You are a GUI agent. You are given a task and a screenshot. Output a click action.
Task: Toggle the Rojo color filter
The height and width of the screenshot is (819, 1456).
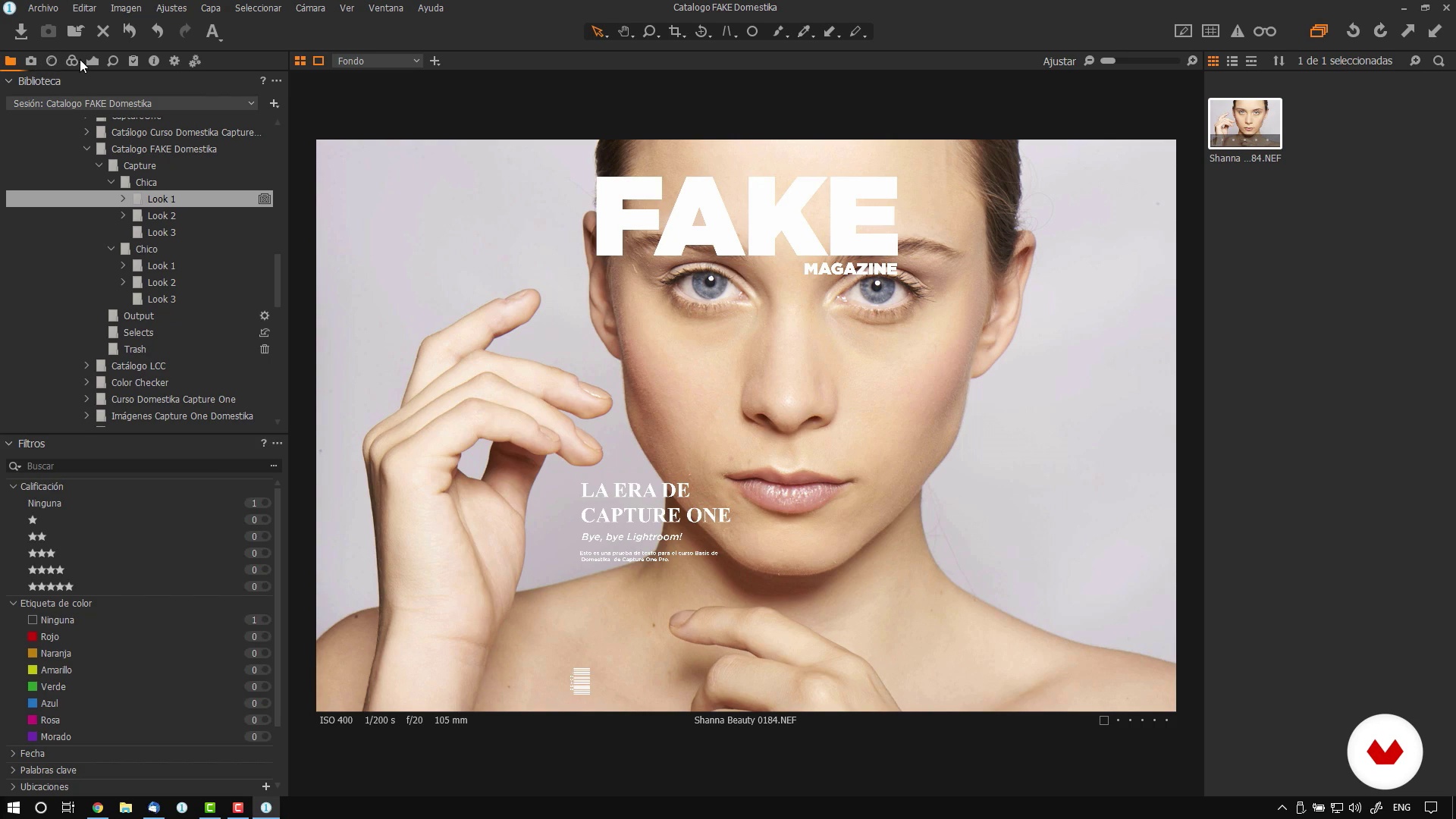(x=259, y=636)
